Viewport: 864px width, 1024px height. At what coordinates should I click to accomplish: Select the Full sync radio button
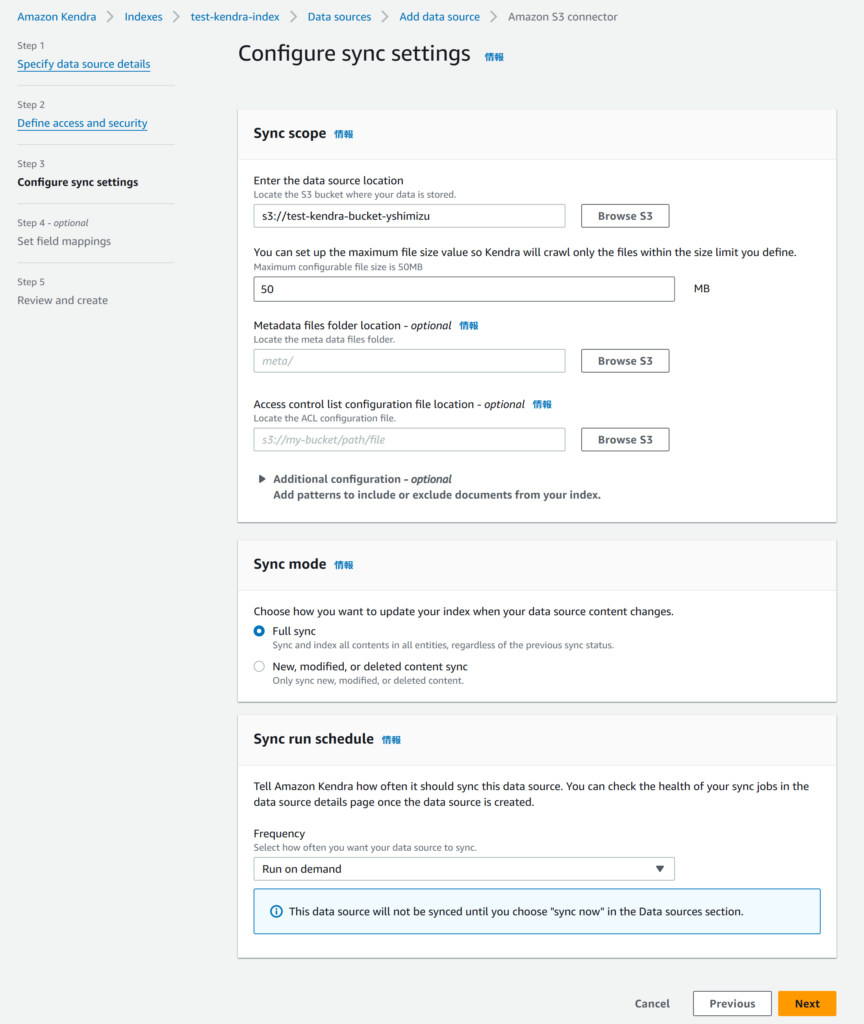coord(259,631)
